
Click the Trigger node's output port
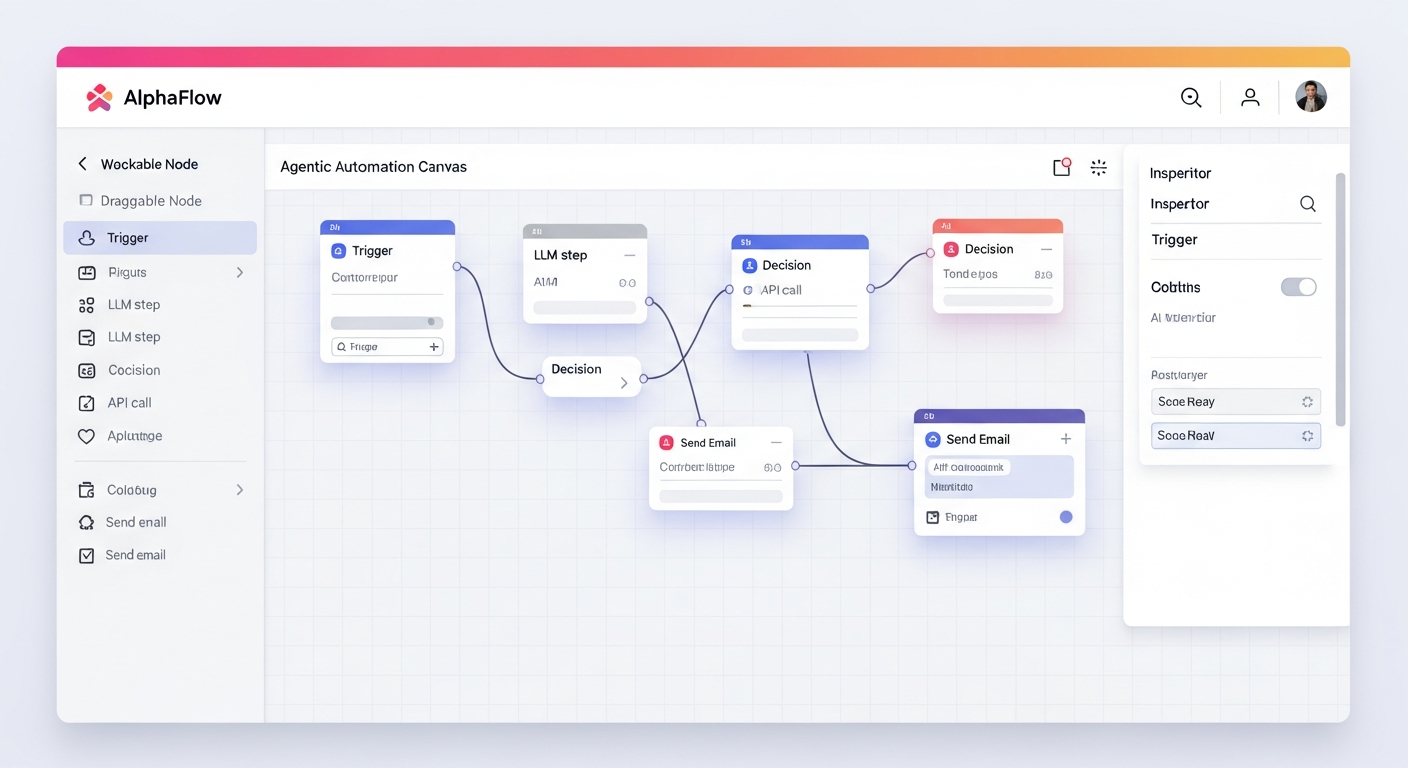click(457, 267)
